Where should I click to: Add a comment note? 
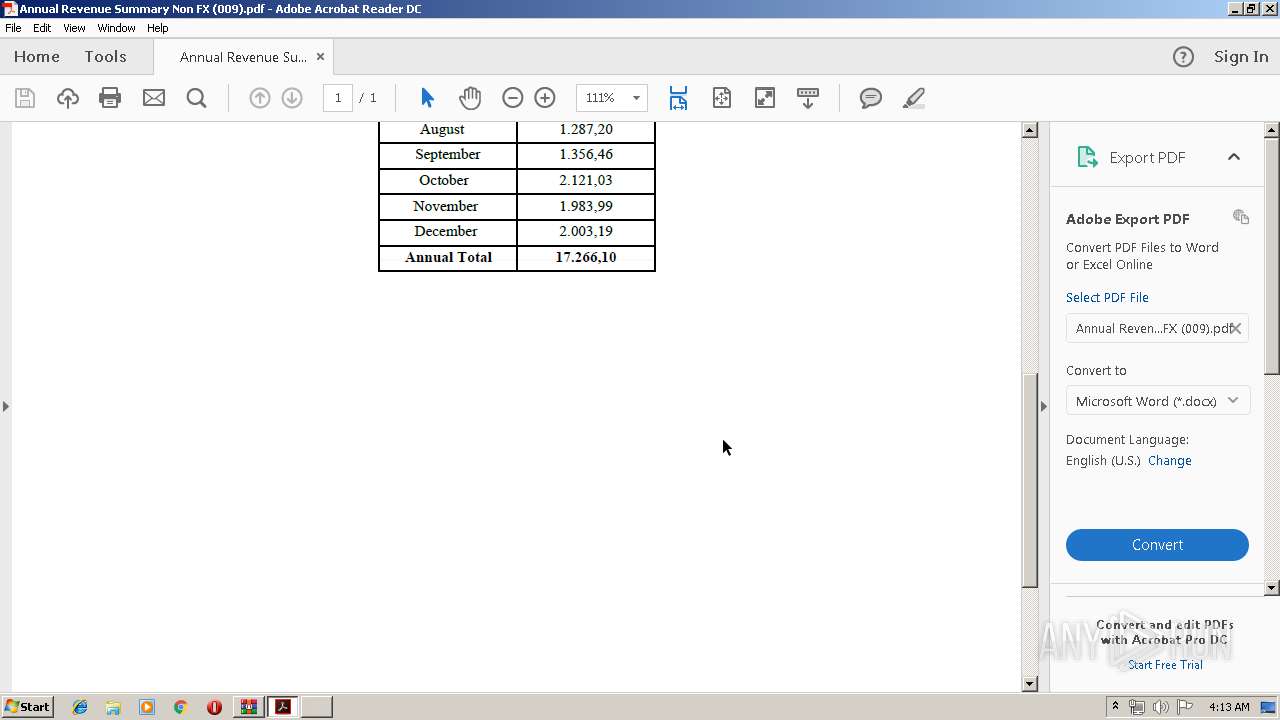point(871,98)
